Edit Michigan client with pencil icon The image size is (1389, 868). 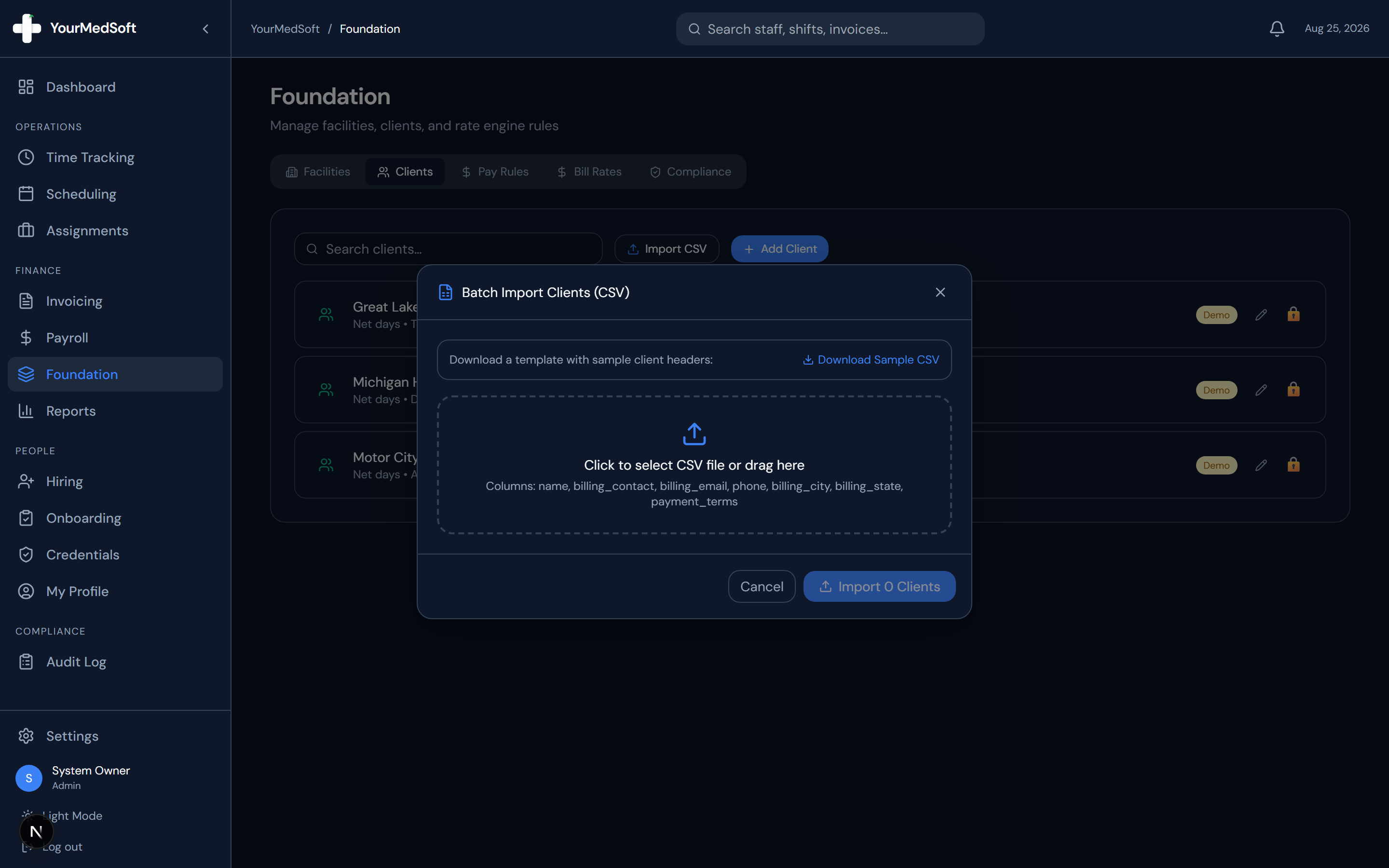(x=1261, y=390)
